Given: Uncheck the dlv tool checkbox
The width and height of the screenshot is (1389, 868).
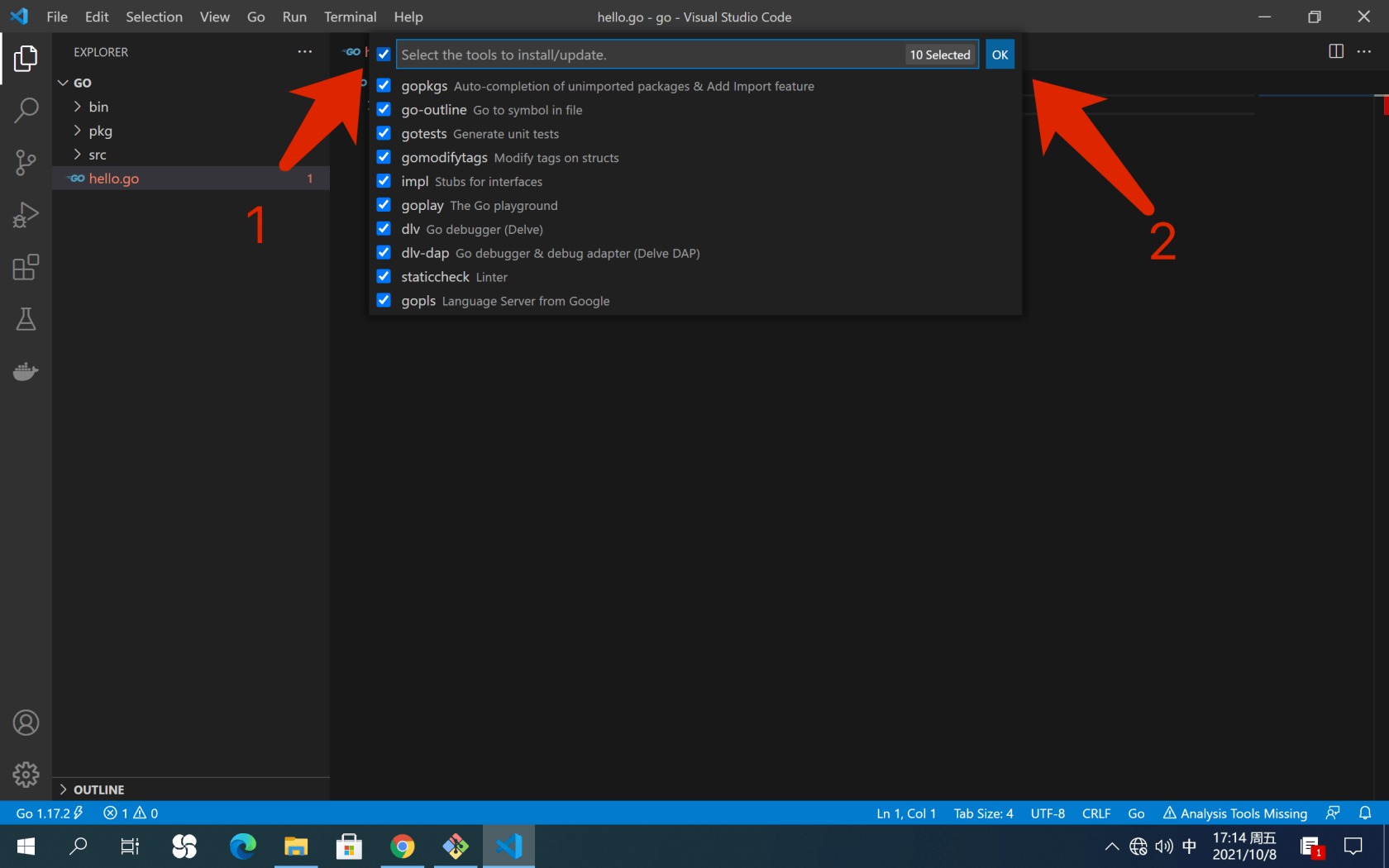Looking at the screenshot, I should pos(384,229).
